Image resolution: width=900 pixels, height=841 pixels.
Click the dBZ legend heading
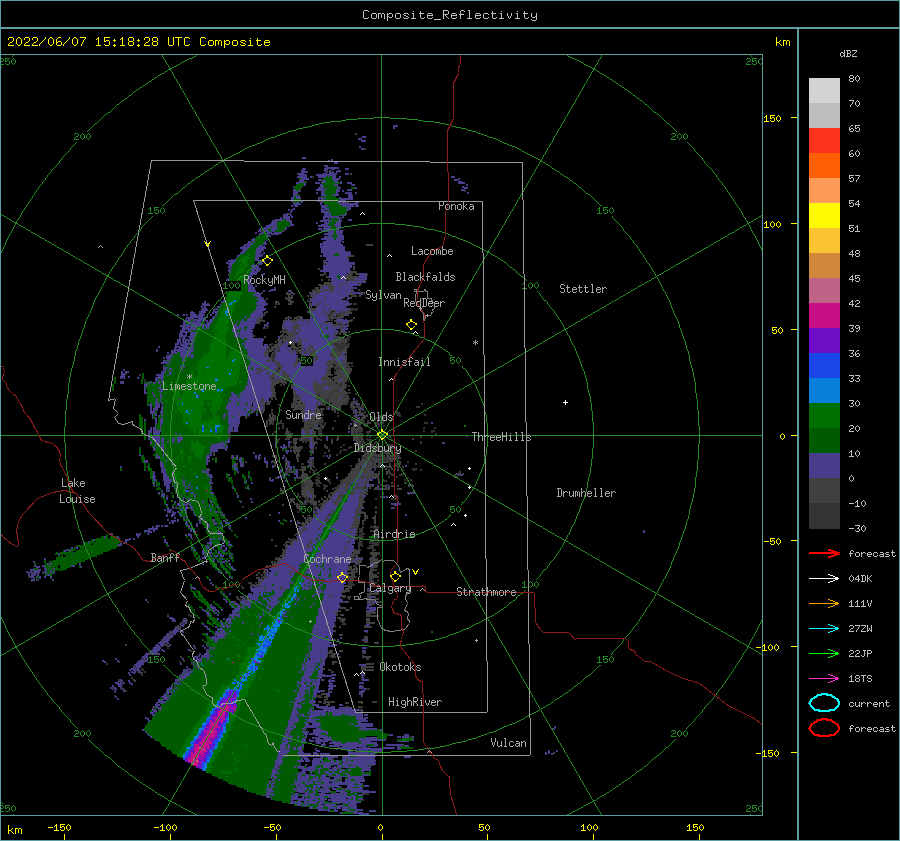(848, 53)
